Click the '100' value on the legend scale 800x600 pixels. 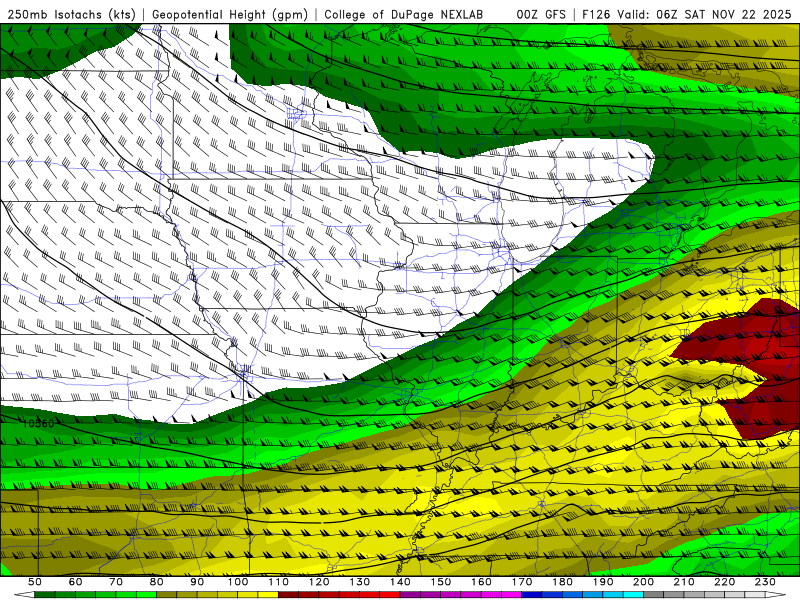(x=238, y=582)
